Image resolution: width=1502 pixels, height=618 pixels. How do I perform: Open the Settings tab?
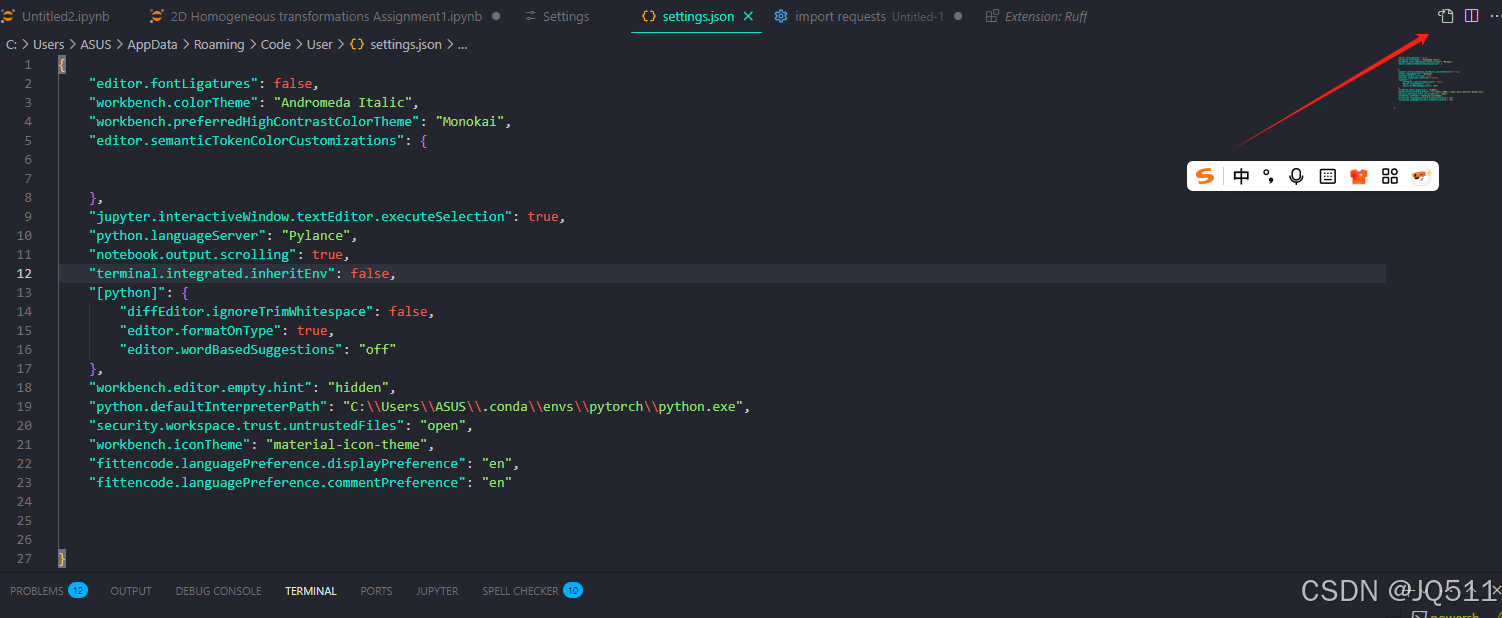[x=565, y=15]
